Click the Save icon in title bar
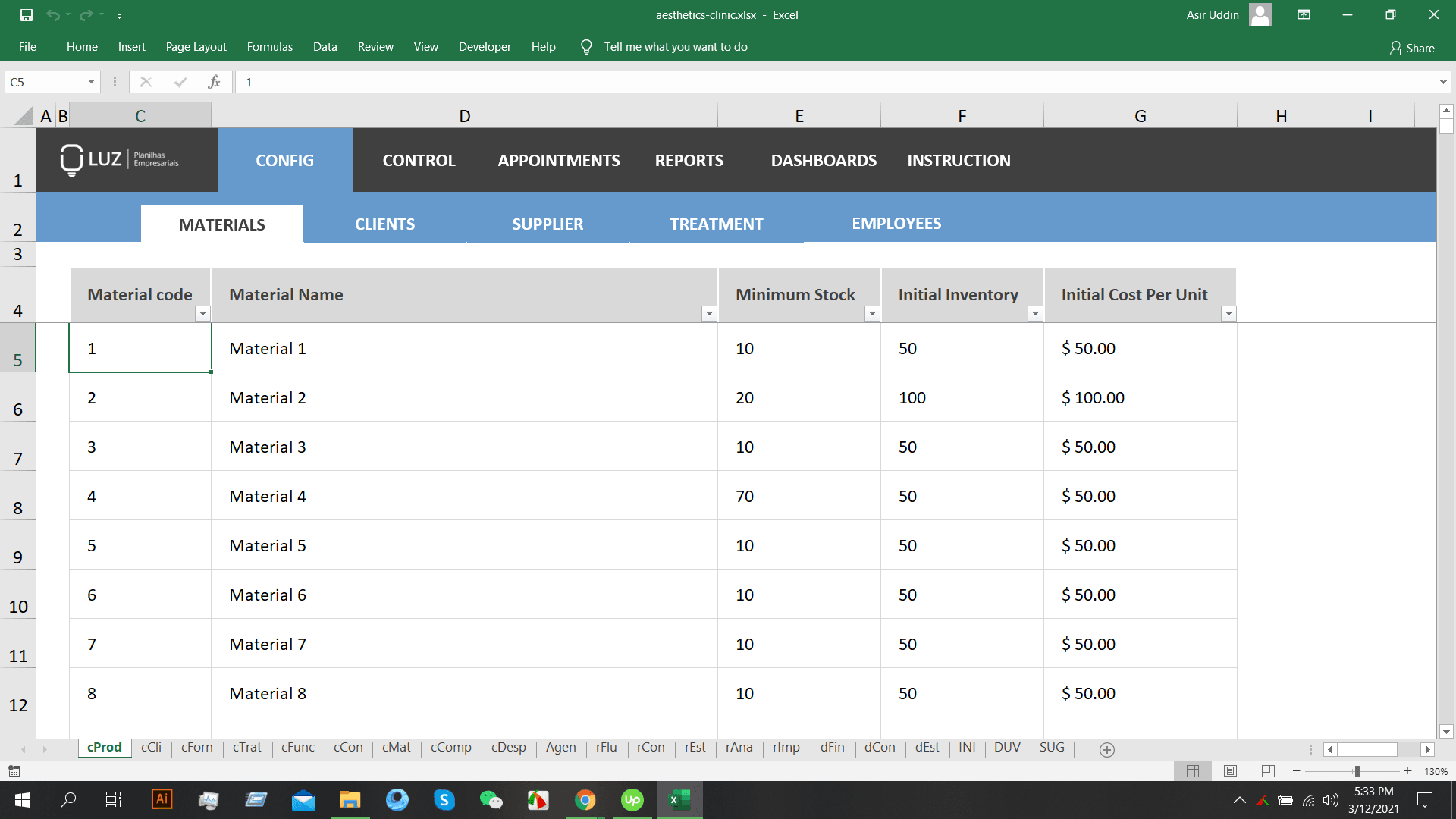The width and height of the screenshot is (1456, 819). click(27, 14)
